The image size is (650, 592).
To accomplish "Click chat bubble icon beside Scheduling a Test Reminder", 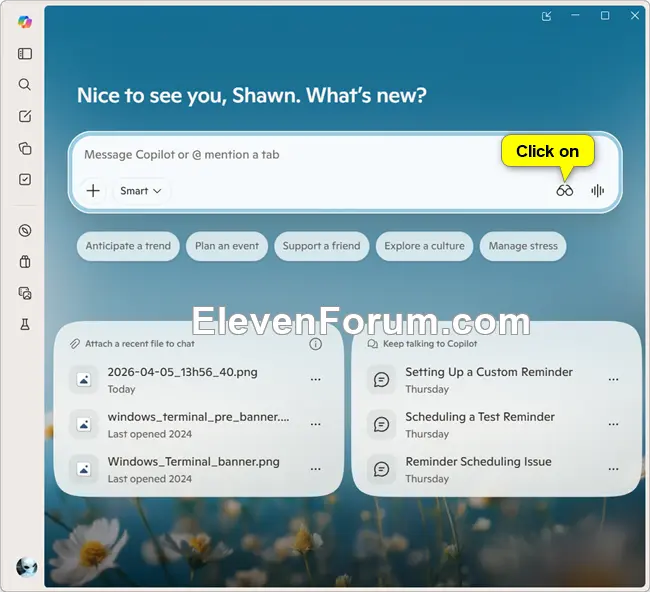I will 381,424.
